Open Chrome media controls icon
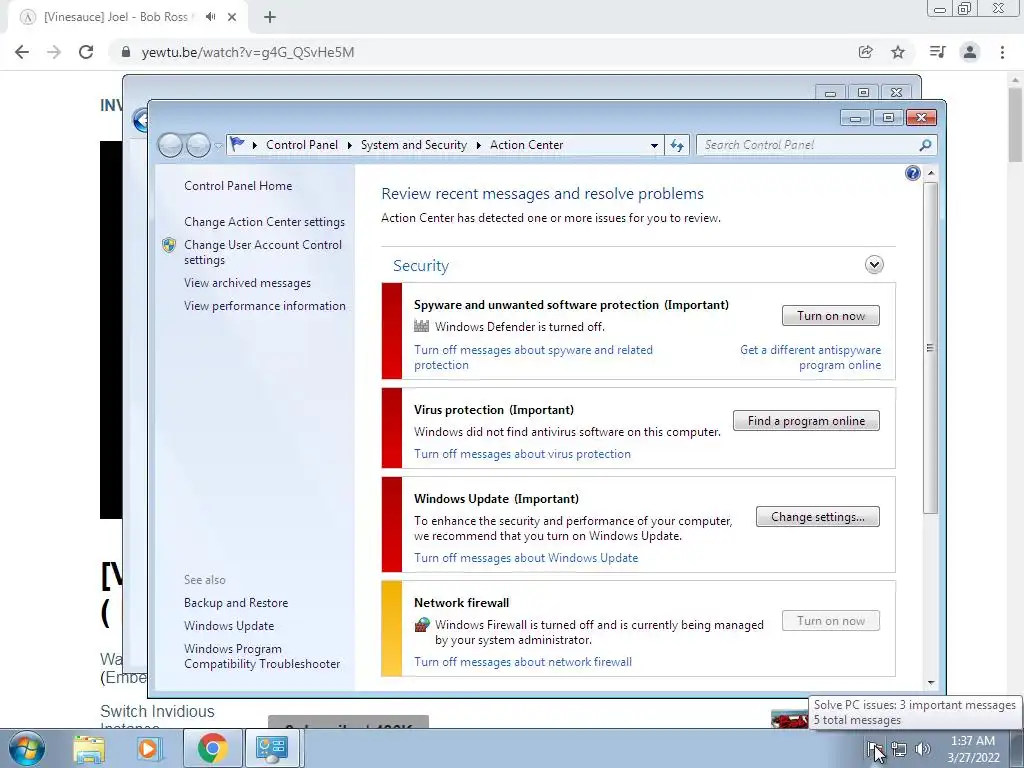Screen dimensions: 1024x768 (937, 52)
